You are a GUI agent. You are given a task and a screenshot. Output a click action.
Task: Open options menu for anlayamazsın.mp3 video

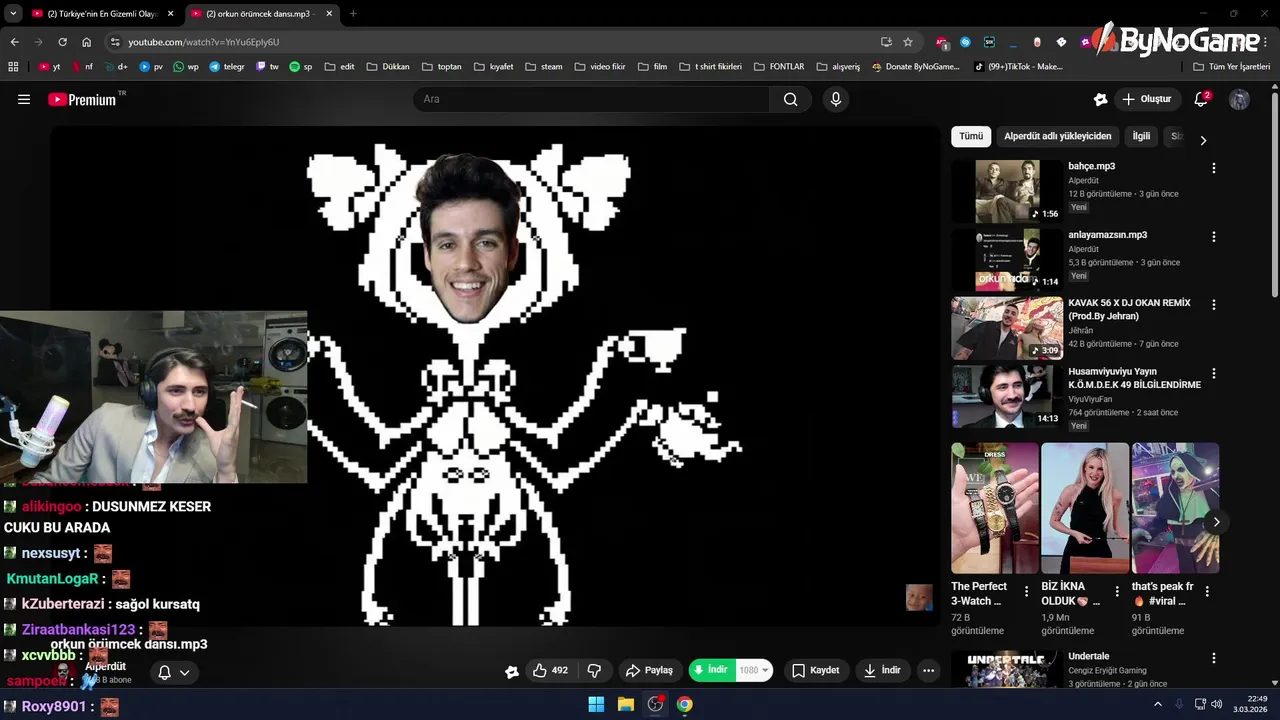pyautogui.click(x=1213, y=237)
